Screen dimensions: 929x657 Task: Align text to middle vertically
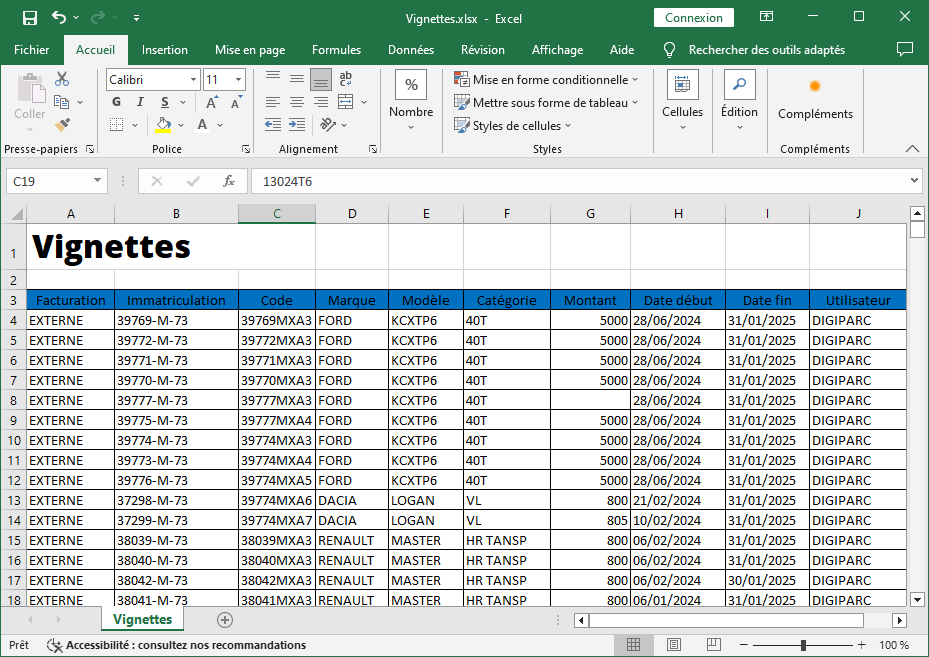[x=297, y=78]
